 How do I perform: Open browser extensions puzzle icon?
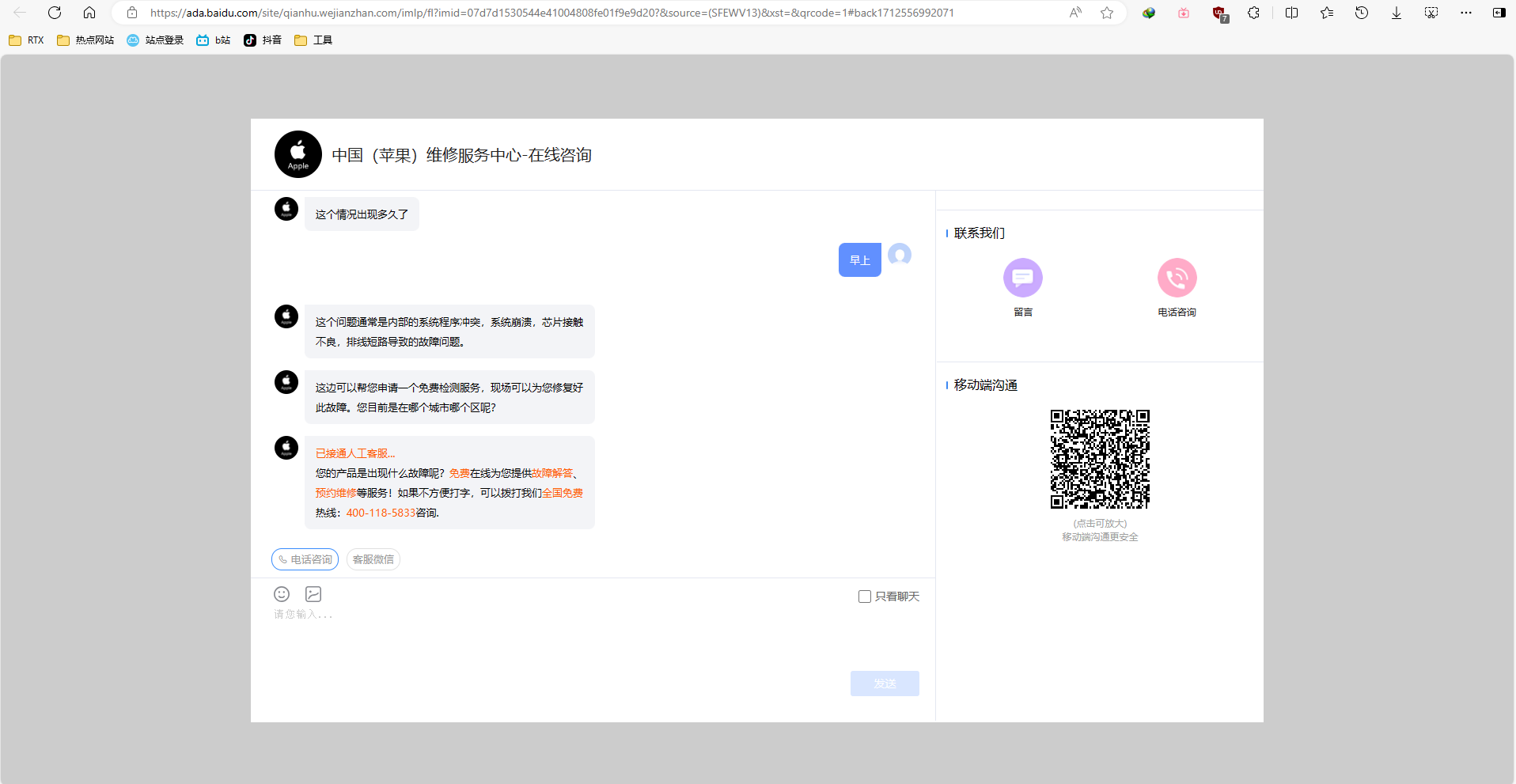point(1253,13)
